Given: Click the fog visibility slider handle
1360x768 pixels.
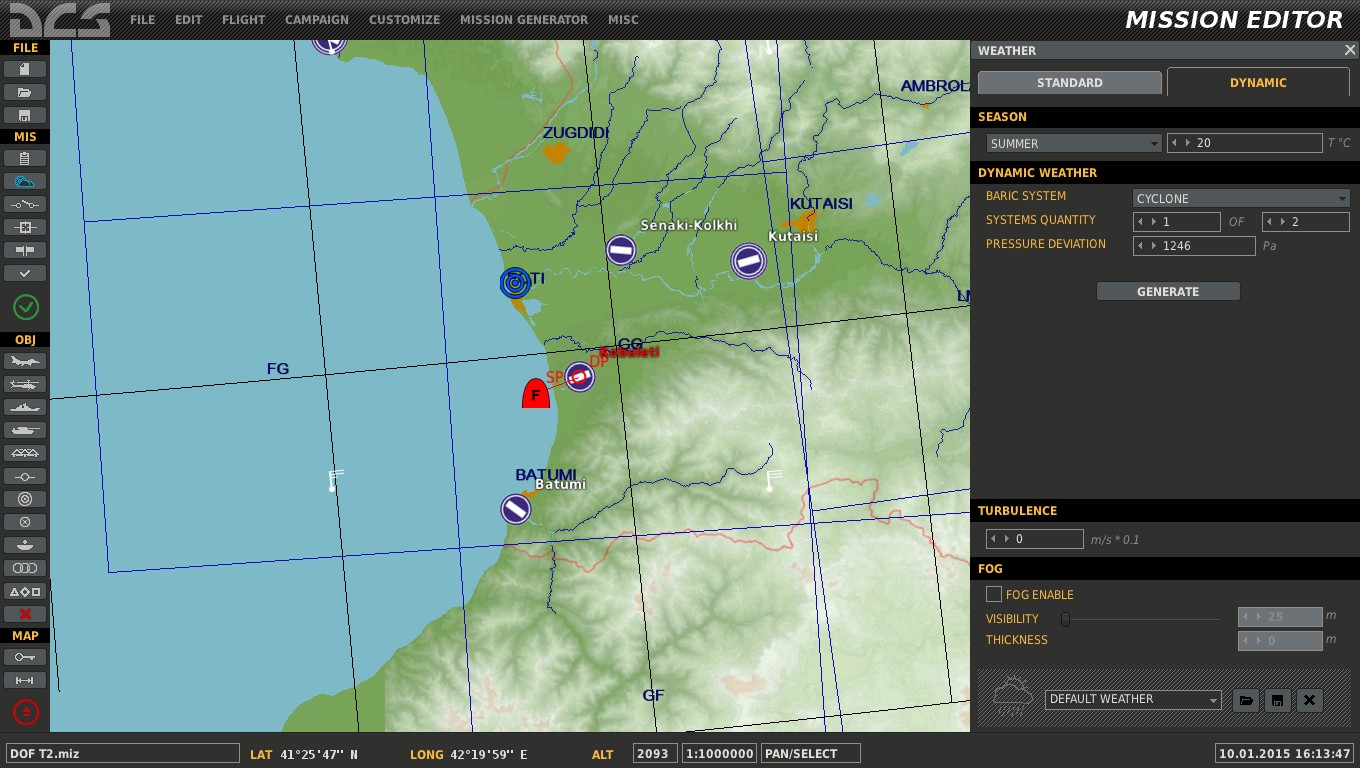Looking at the screenshot, I should click(x=1065, y=619).
